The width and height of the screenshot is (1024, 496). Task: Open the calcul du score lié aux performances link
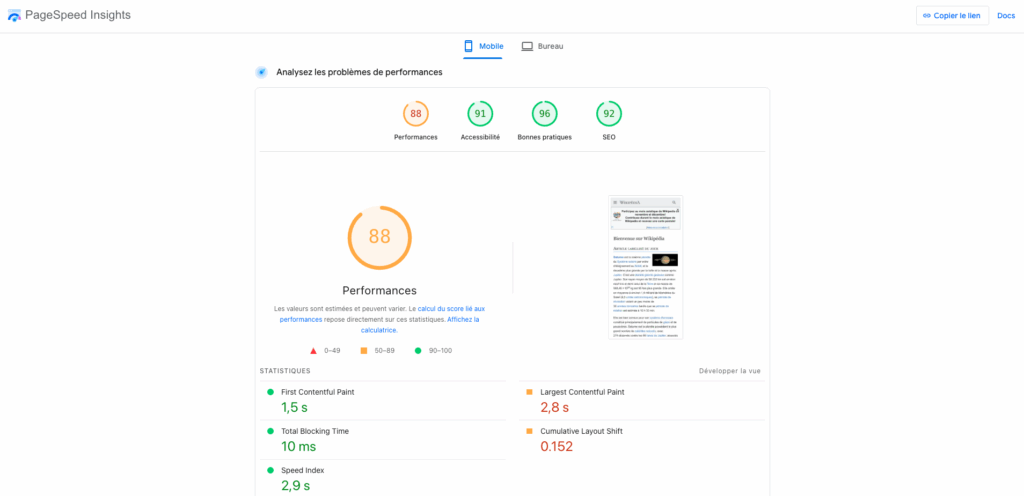click(x=382, y=314)
